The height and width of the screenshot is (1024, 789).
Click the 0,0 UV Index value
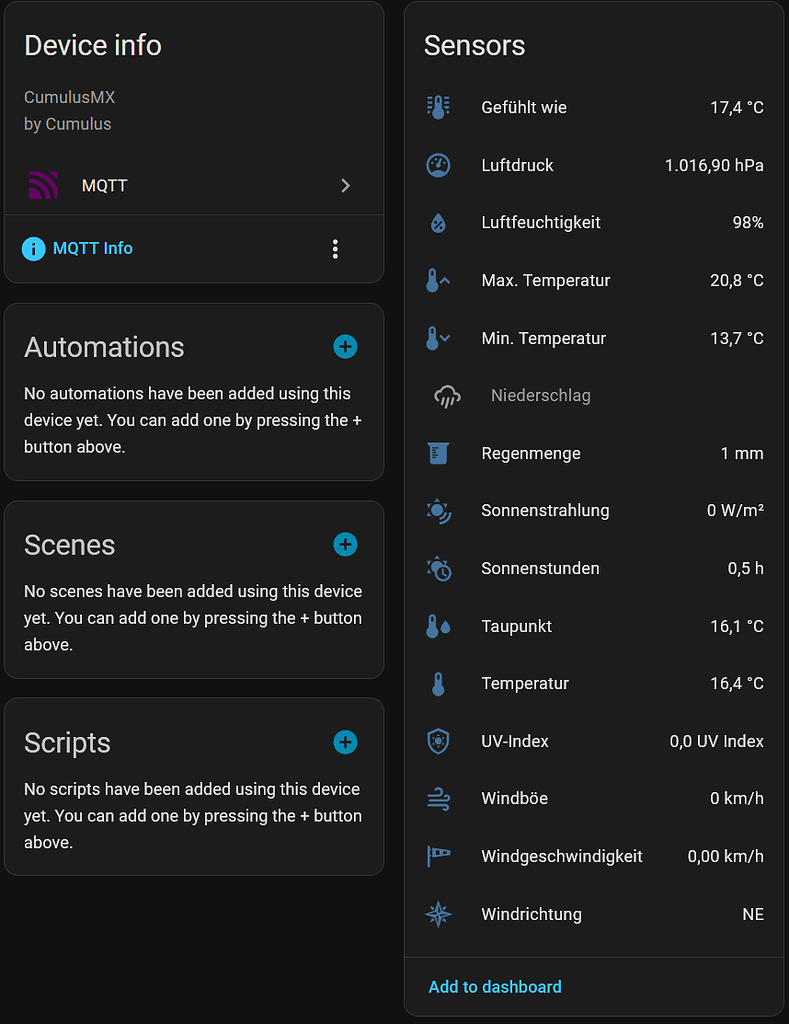717,741
